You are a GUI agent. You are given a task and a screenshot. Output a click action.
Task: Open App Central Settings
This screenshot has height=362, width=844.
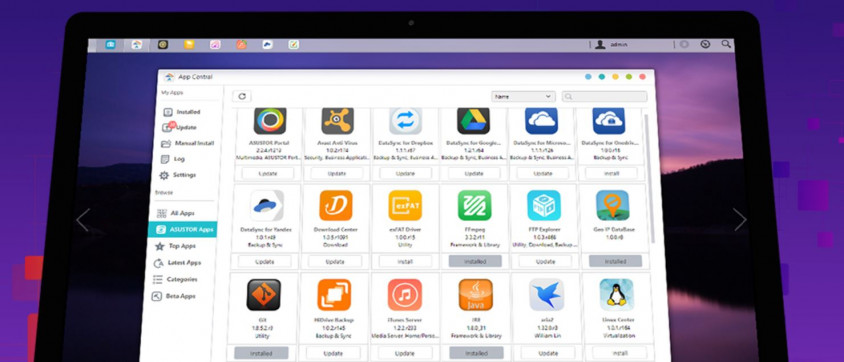click(x=177, y=175)
